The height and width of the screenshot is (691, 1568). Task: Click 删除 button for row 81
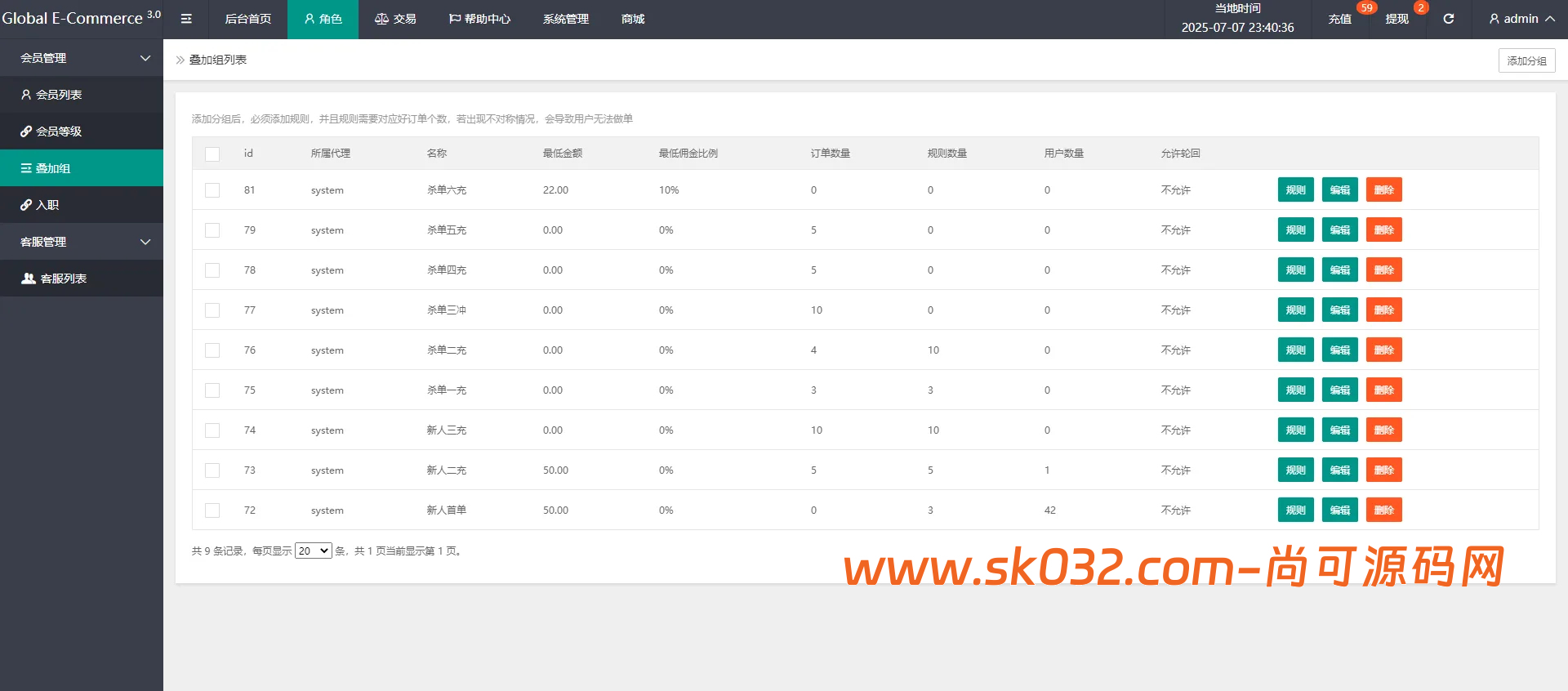1384,189
